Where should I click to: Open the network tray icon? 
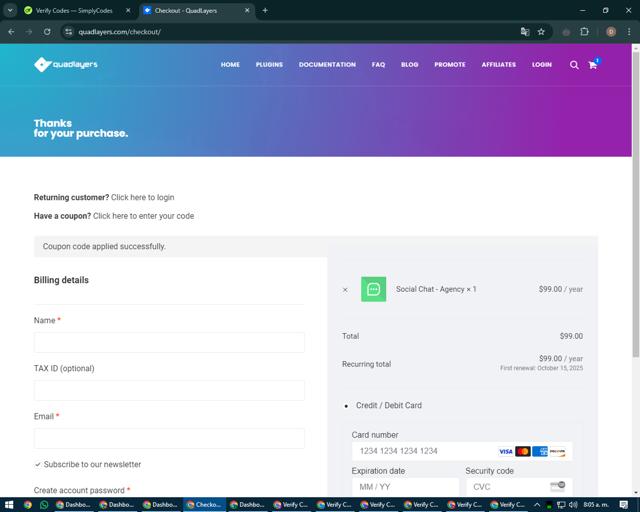(561, 505)
